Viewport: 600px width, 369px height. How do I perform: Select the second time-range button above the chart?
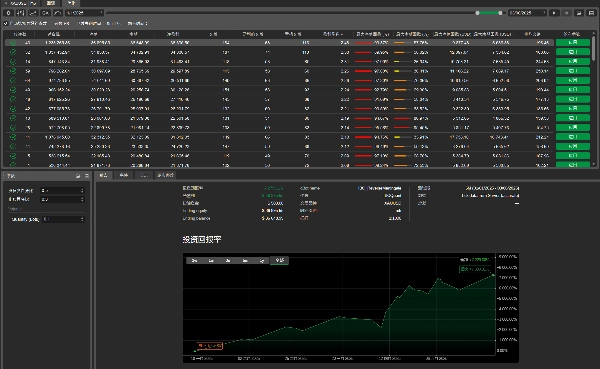(211, 261)
